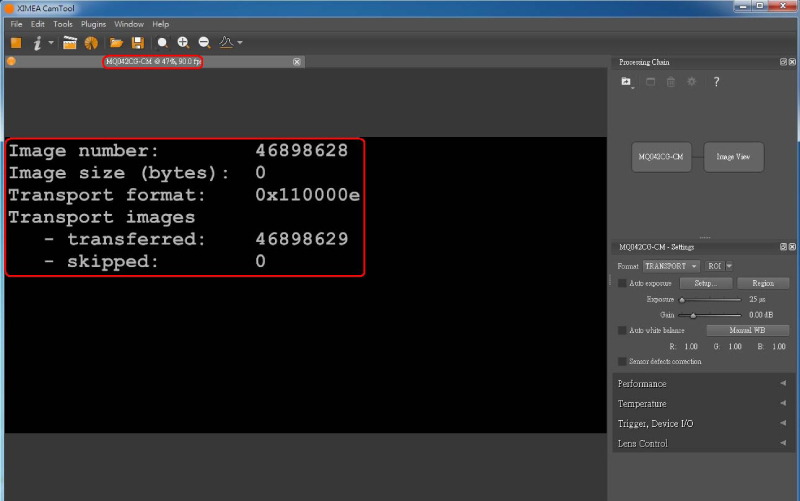Click the zoom in magnifier
Screen dimensions: 800x501
point(183,43)
